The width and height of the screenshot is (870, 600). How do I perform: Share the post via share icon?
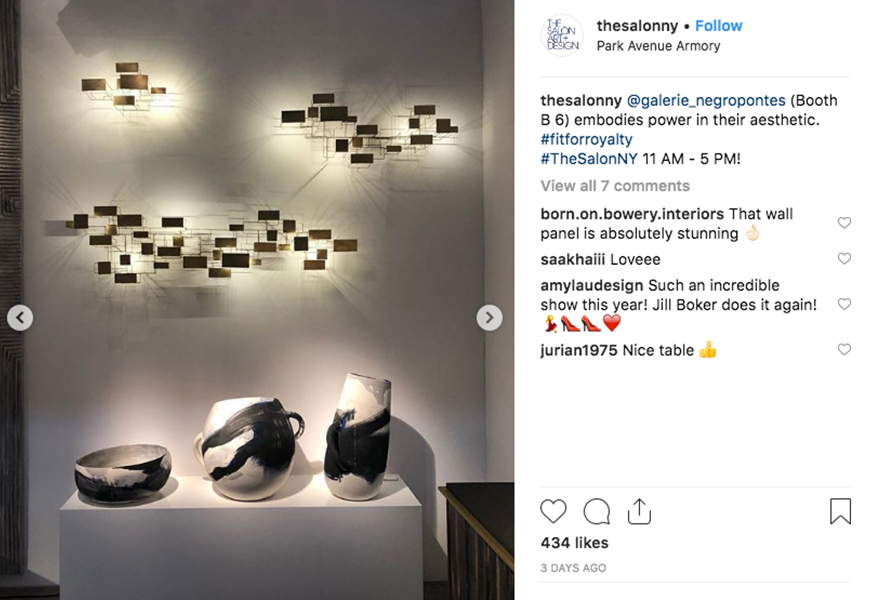(x=639, y=511)
